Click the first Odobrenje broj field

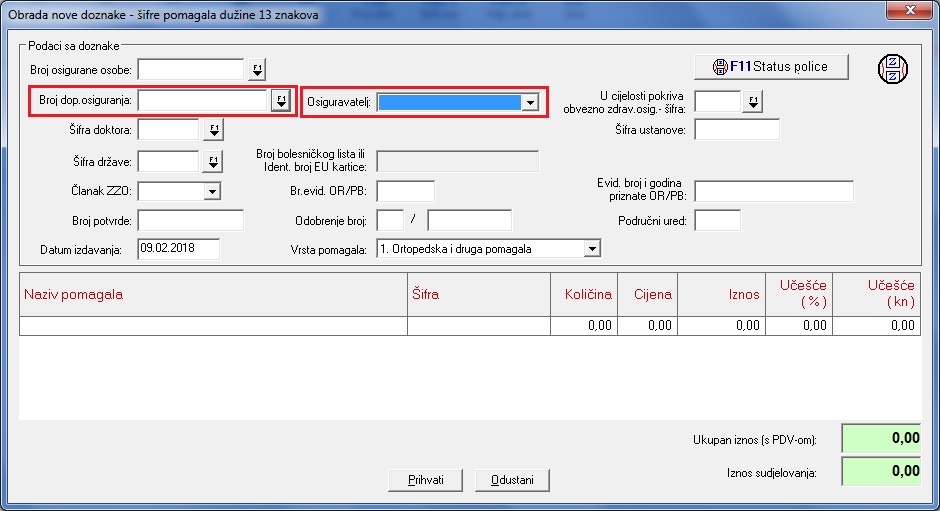(x=390, y=220)
